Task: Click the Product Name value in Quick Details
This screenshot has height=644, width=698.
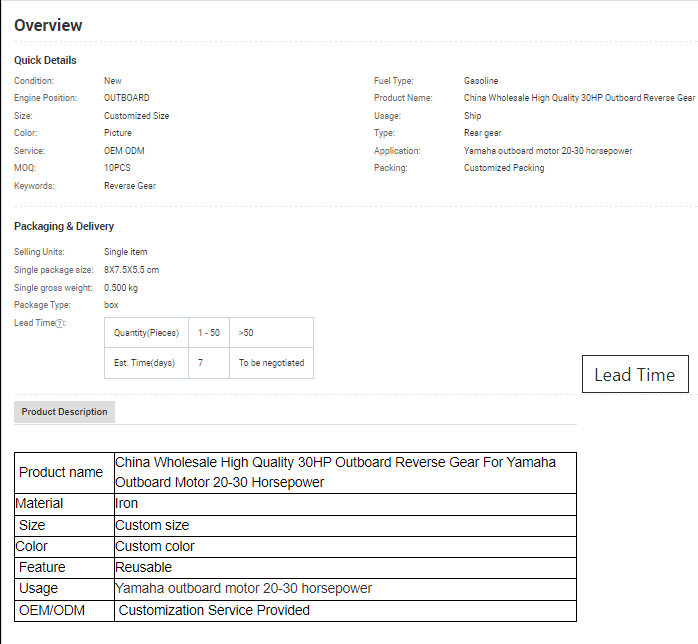Action: (579, 98)
